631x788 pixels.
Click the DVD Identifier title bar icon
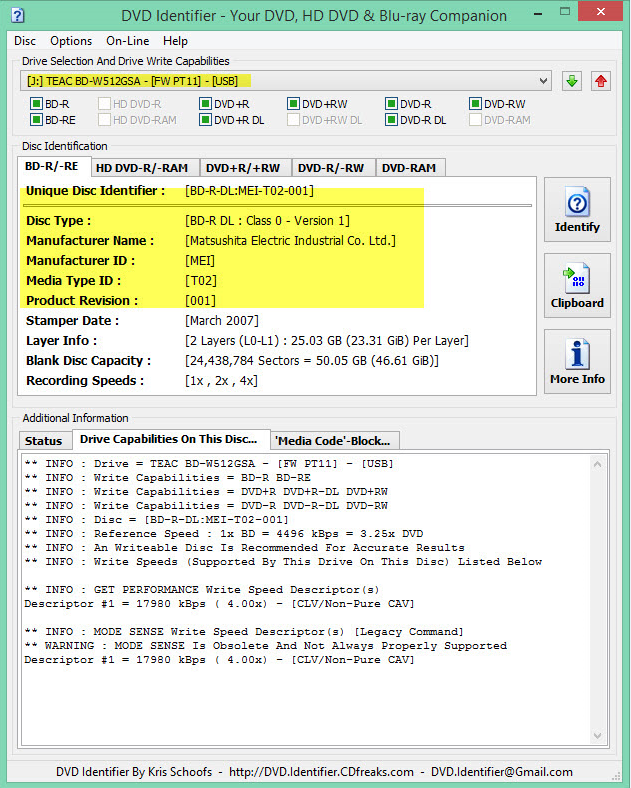point(18,15)
